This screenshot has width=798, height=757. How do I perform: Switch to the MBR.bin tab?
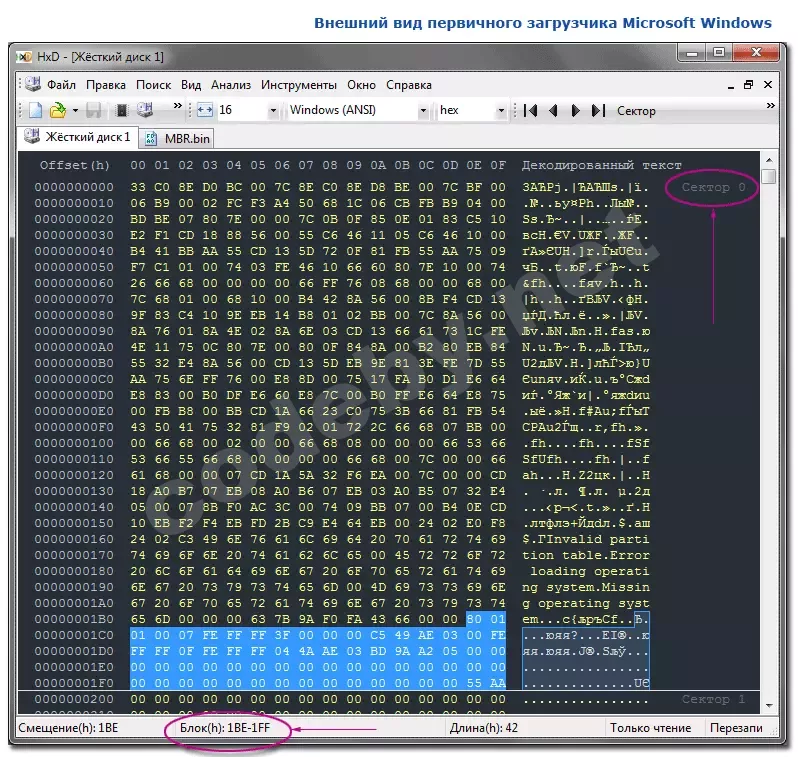(177, 138)
